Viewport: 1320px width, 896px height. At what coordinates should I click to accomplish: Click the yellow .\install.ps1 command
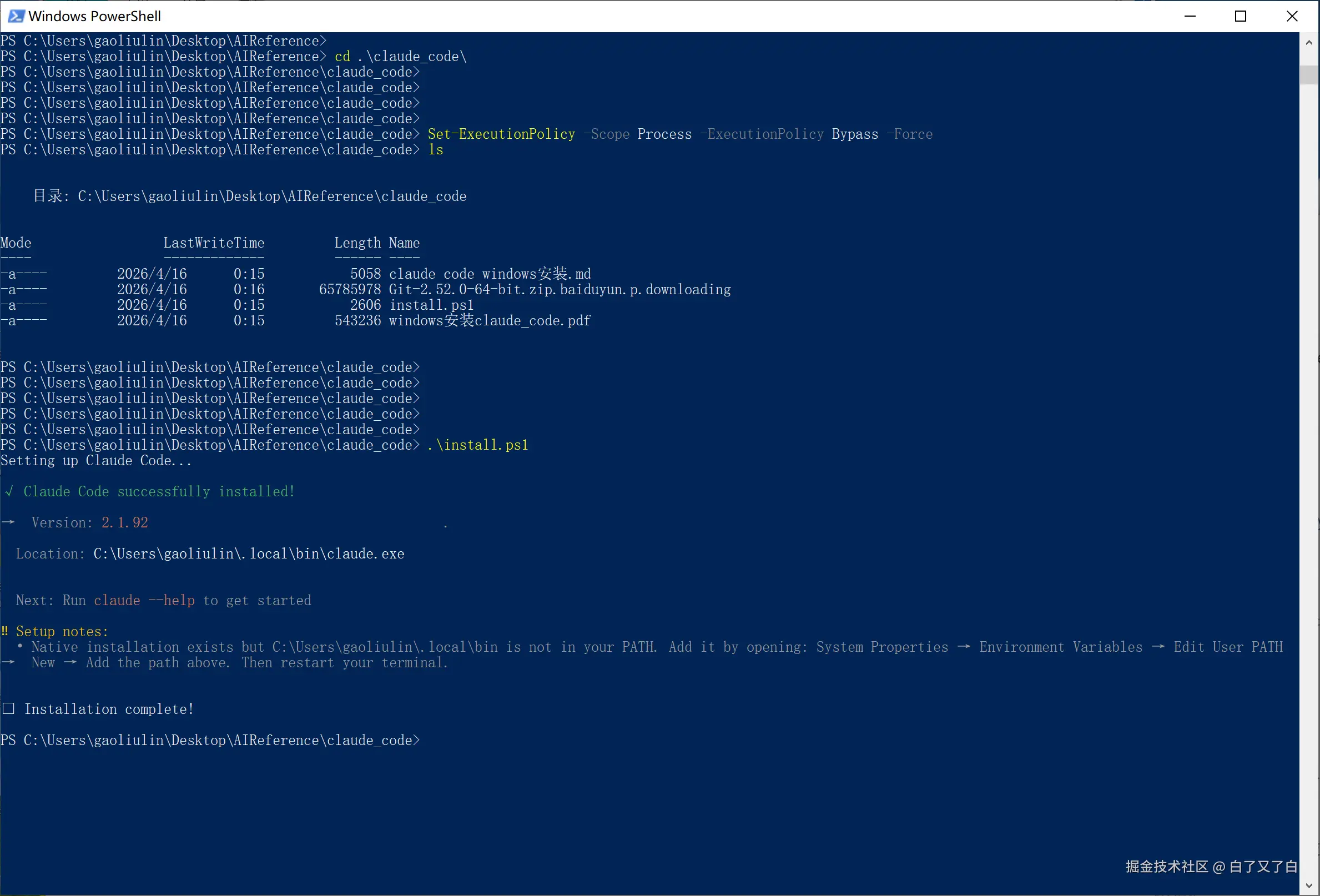(x=478, y=445)
